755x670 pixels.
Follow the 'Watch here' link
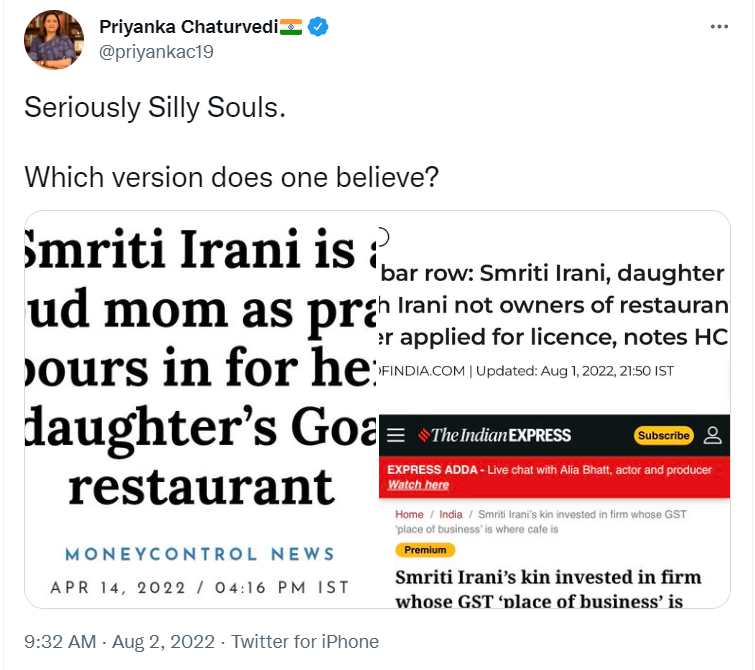point(418,485)
